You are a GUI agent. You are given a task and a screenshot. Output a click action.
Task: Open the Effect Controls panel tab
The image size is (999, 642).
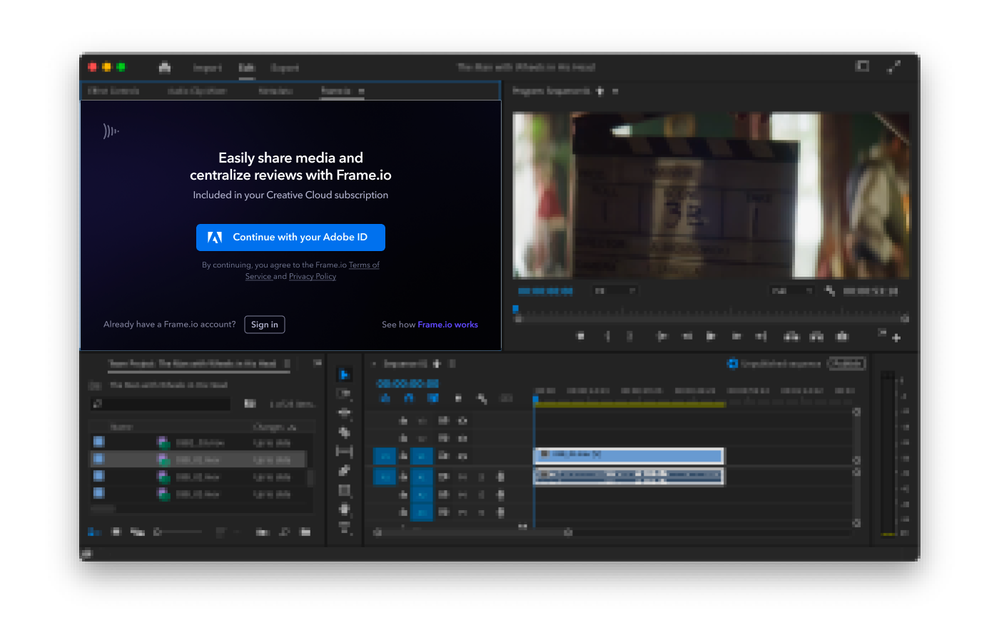tap(113, 91)
